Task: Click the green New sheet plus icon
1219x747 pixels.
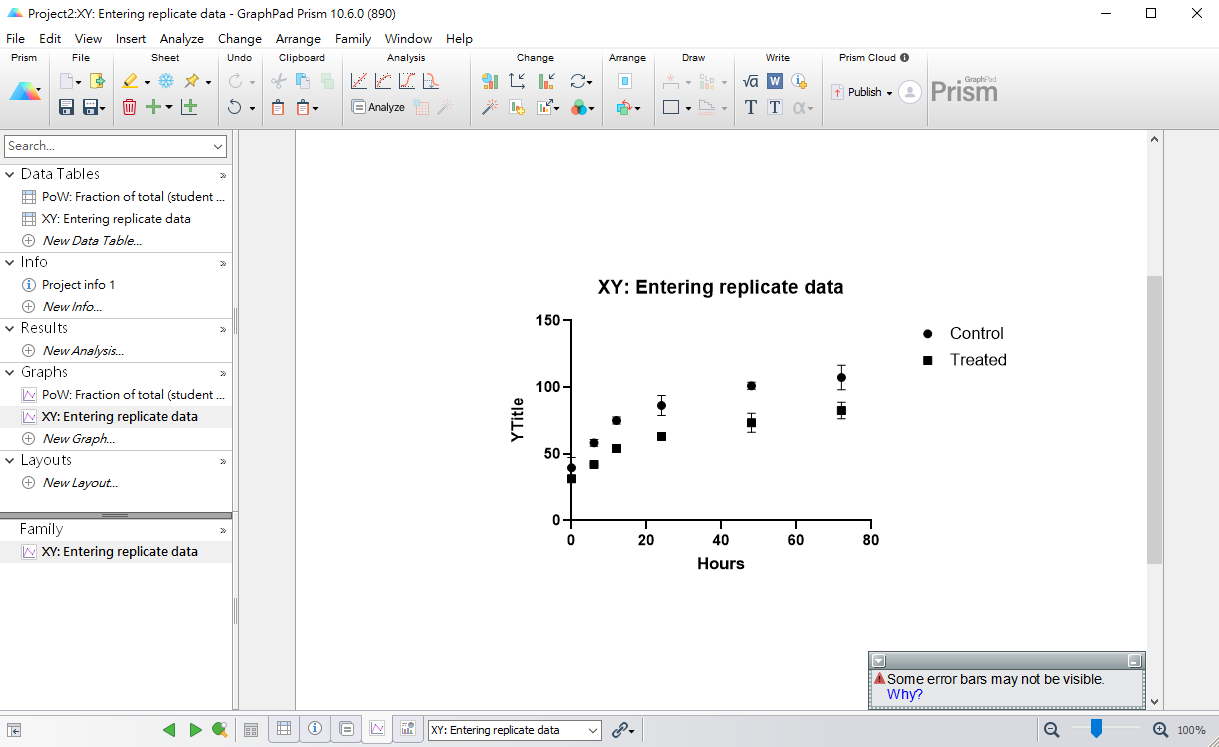Action: click(153, 107)
